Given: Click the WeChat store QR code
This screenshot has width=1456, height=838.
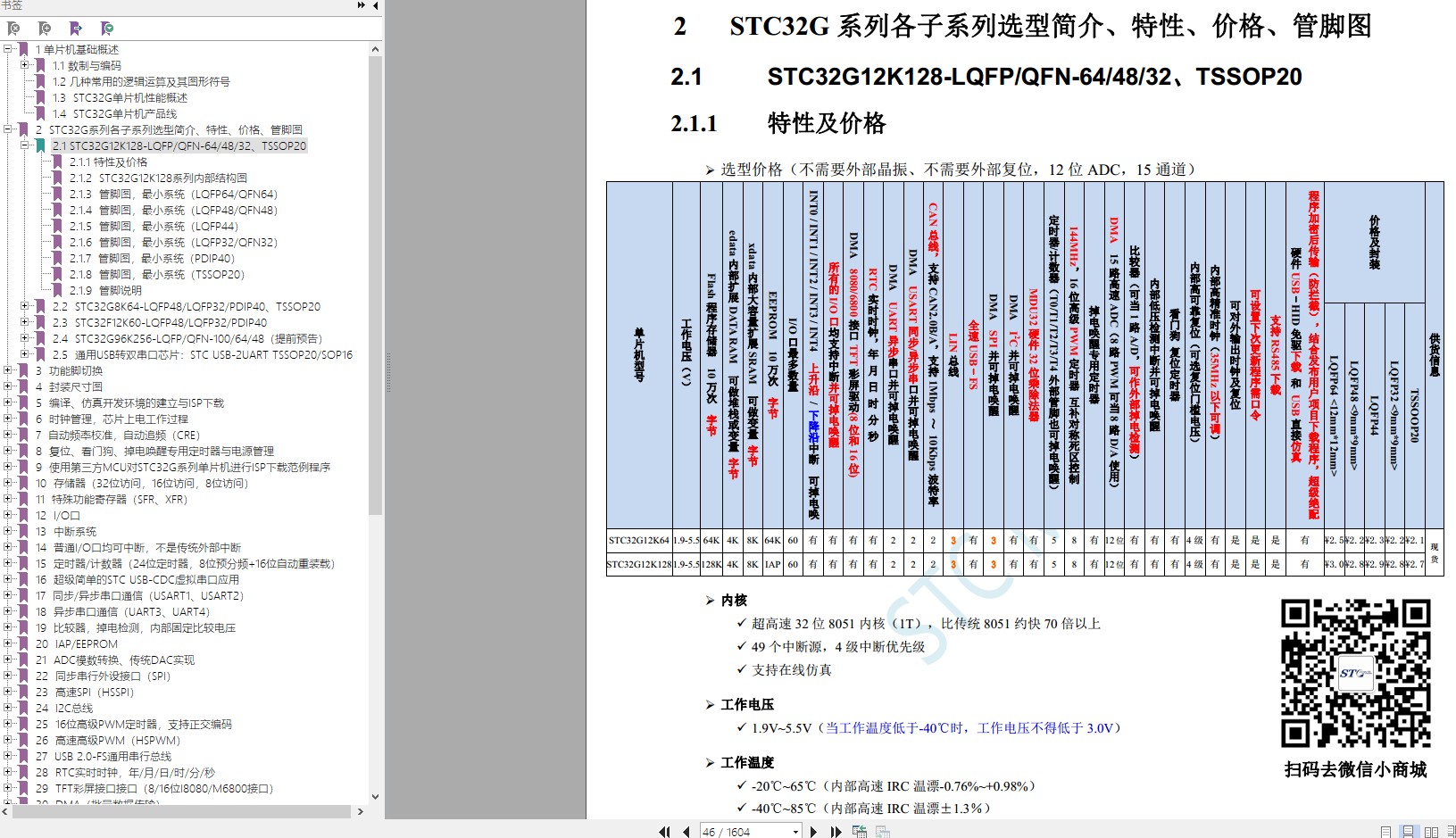Looking at the screenshot, I should click(x=1355, y=674).
